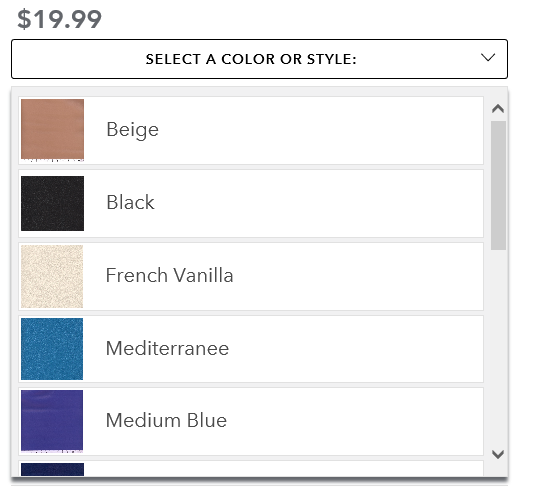
Task: Choose the French Vanilla option label
Action: point(170,275)
